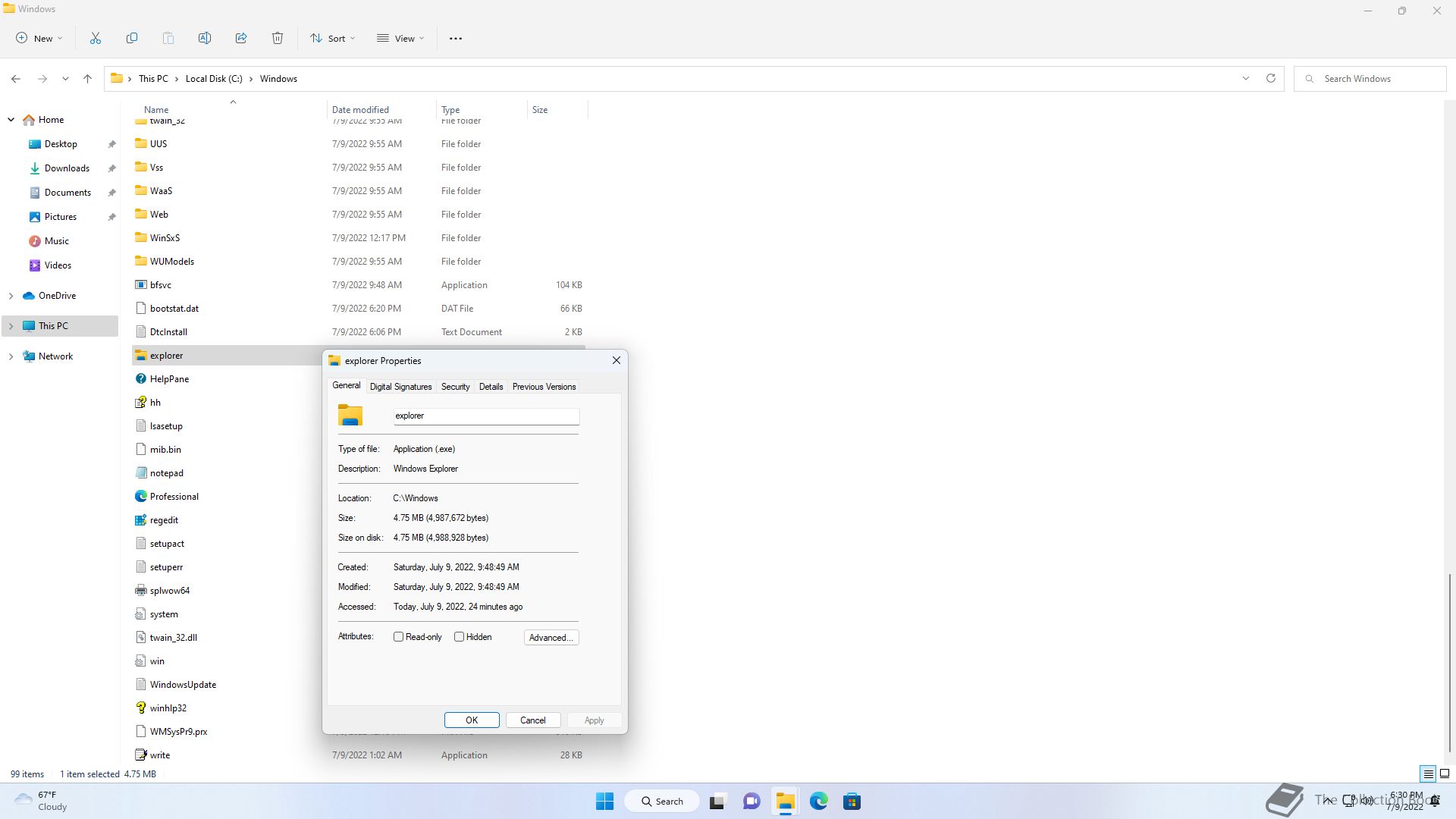
Task: Switch to the Details tab
Action: [491, 387]
